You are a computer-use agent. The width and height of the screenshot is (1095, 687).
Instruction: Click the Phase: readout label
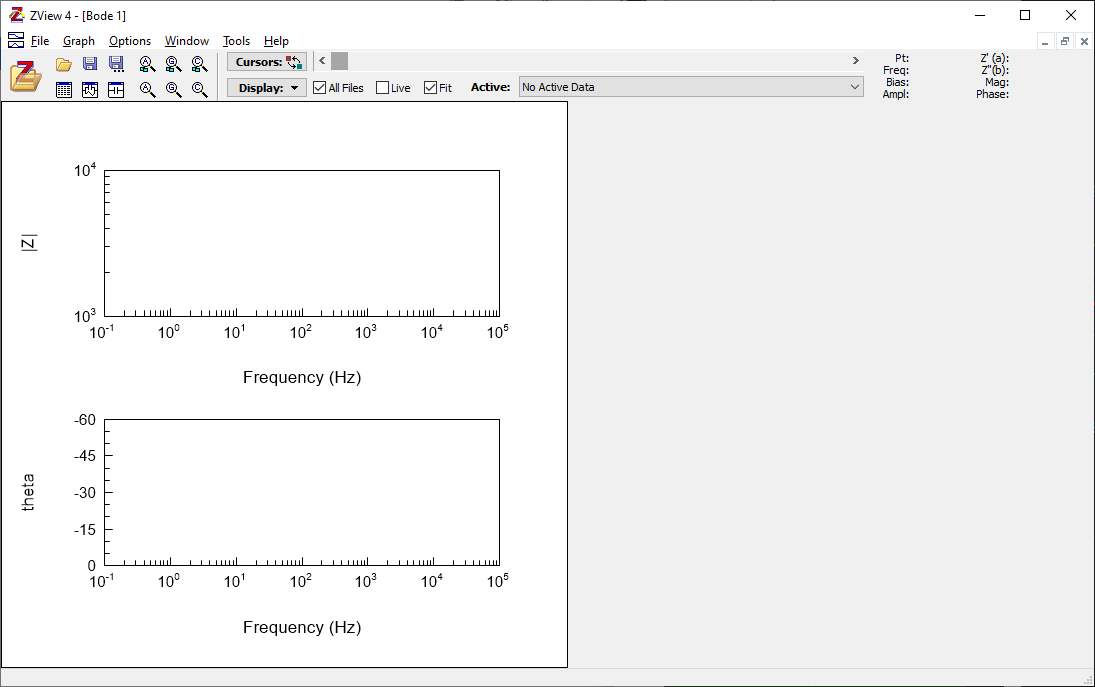click(992, 94)
